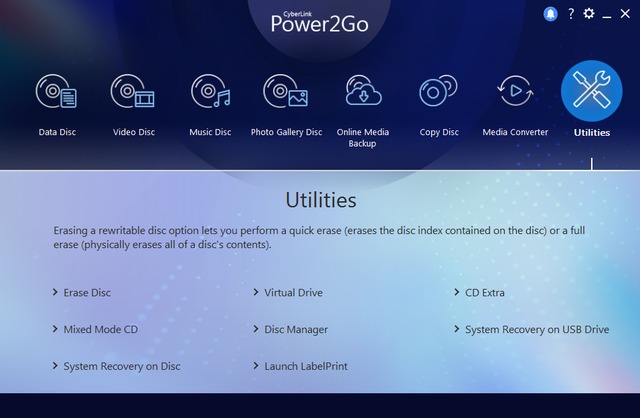Open Photo Gallery Disc icon
The height and width of the screenshot is (418, 640).
point(285,94)
